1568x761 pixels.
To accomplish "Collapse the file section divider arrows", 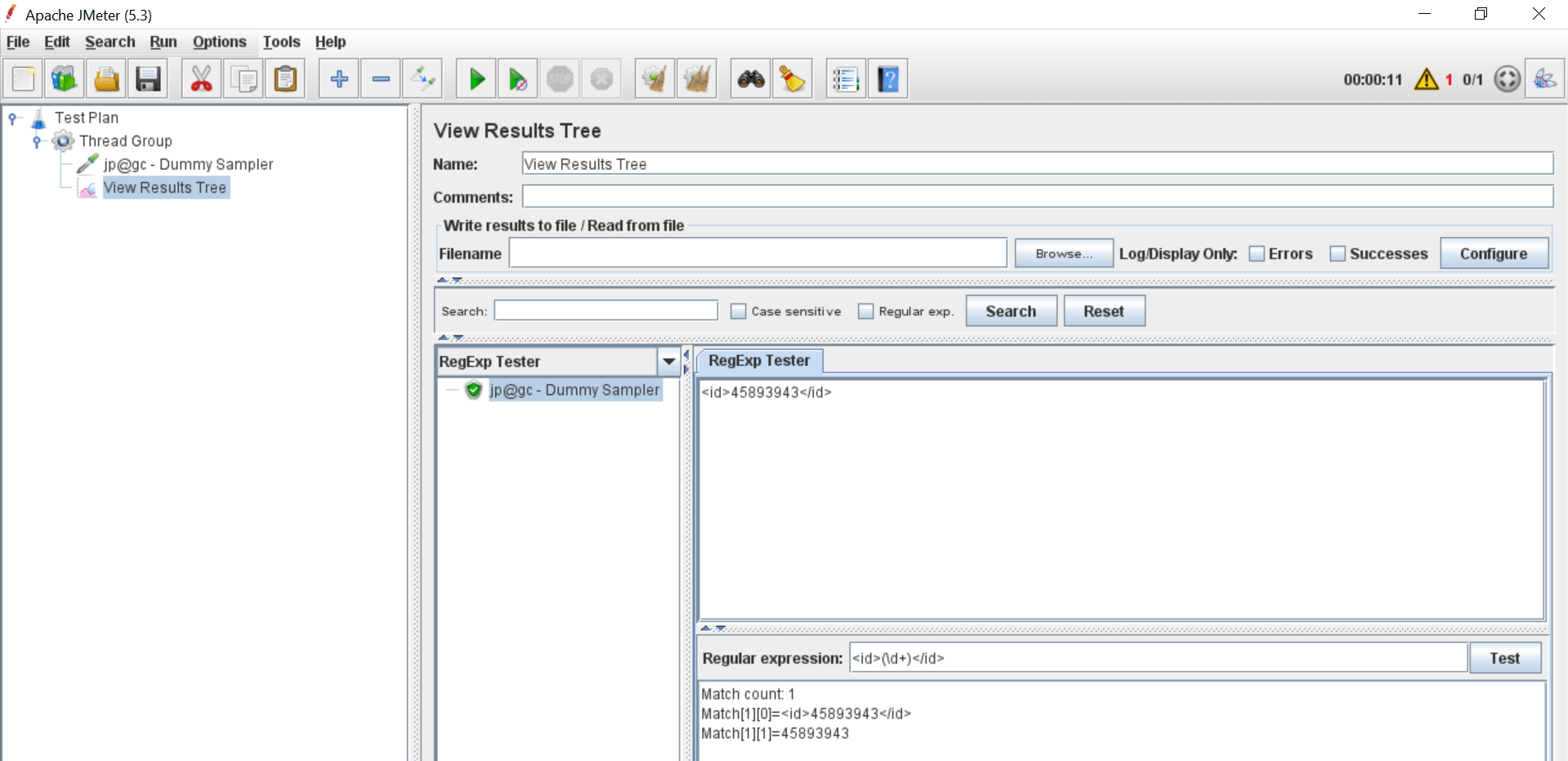I will tap(449, 280).
